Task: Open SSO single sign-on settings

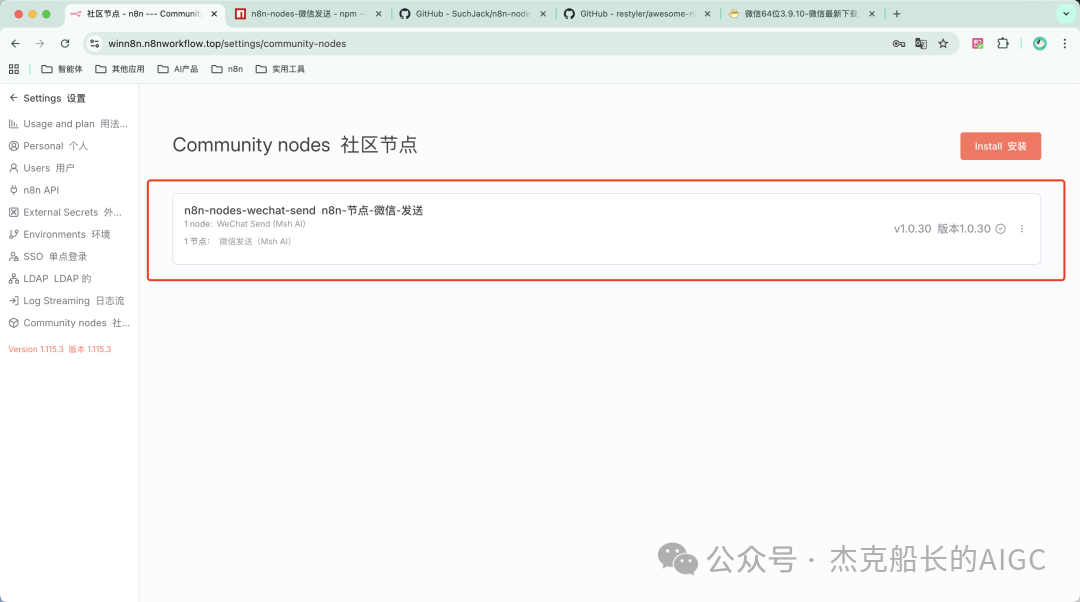Action: point(48,256)
